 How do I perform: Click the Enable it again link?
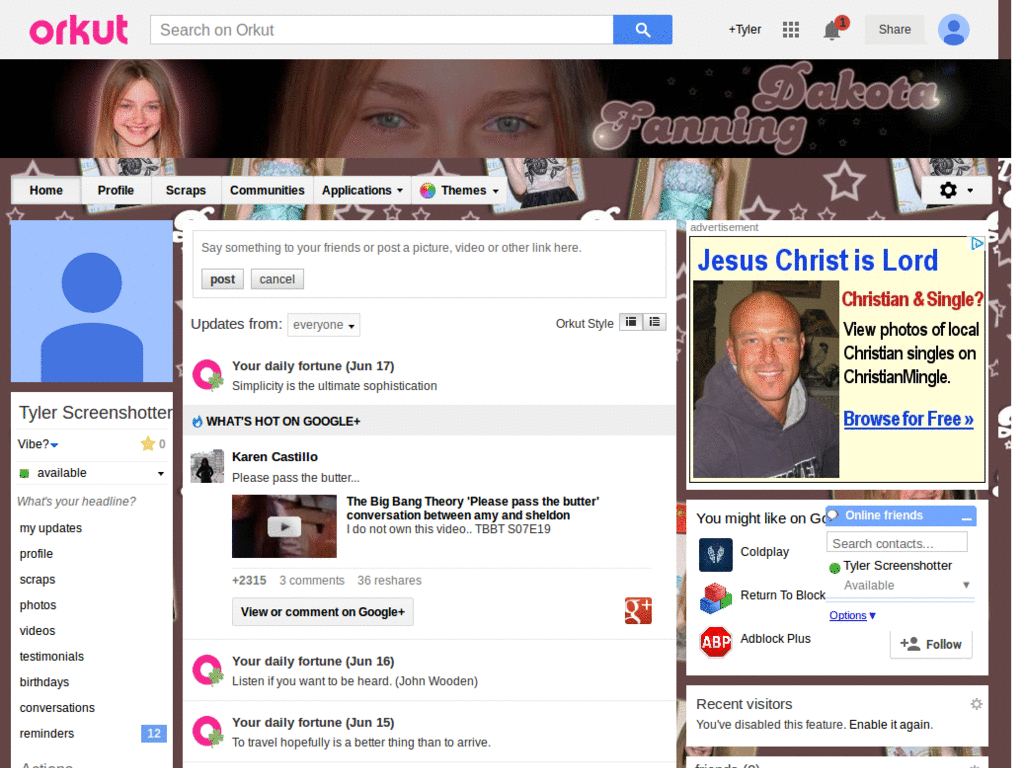click(x=889, y=725)
